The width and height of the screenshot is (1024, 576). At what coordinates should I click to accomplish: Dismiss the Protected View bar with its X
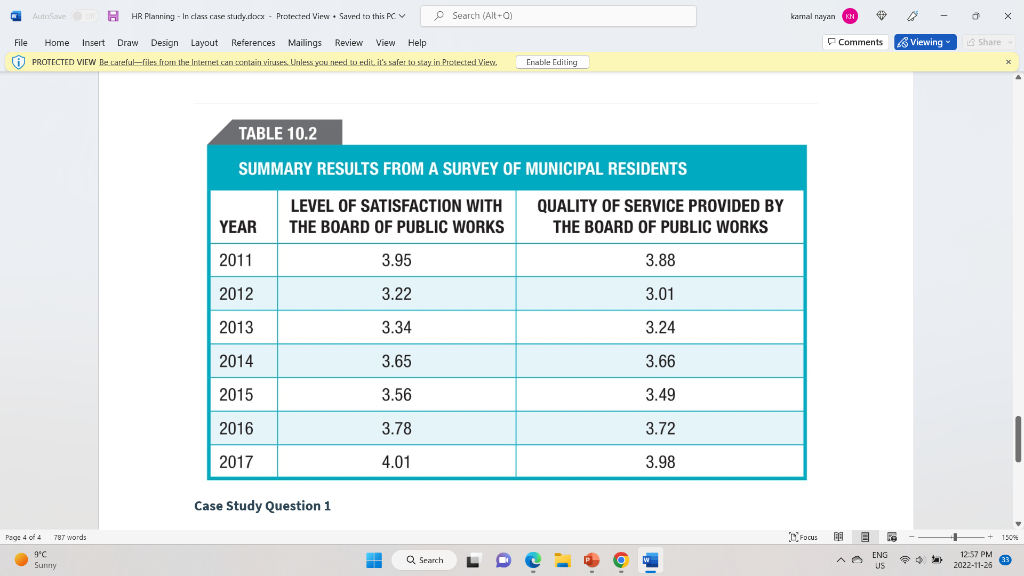pos(1008,62)
